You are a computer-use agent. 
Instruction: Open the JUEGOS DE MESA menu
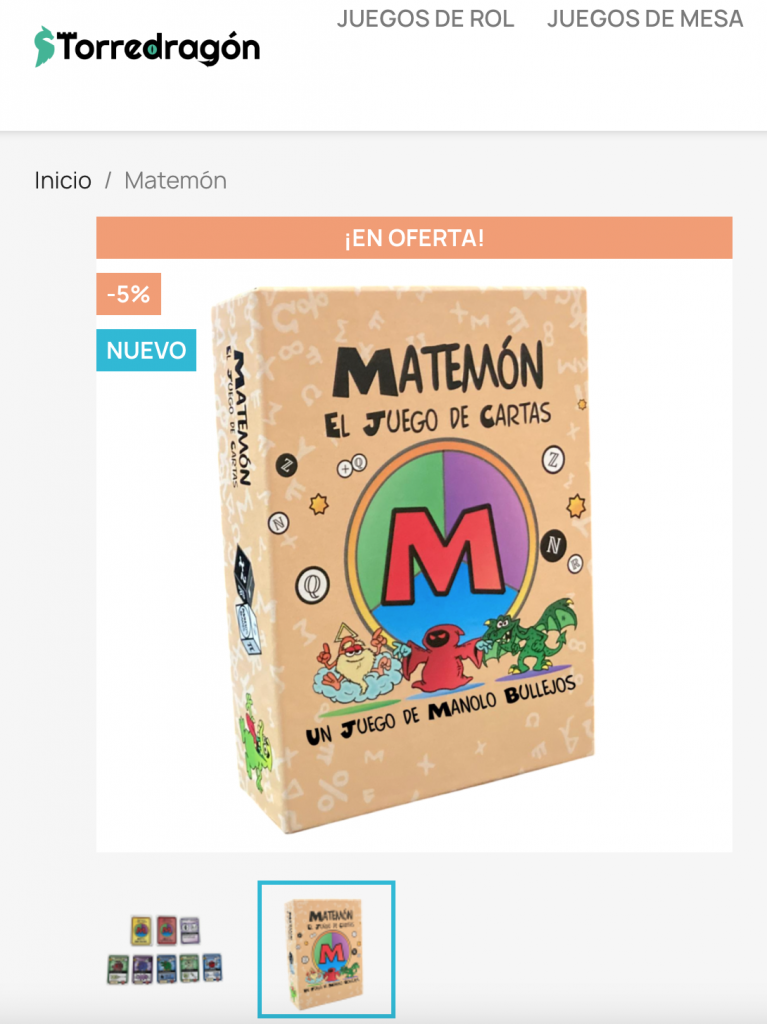[645, 19]
